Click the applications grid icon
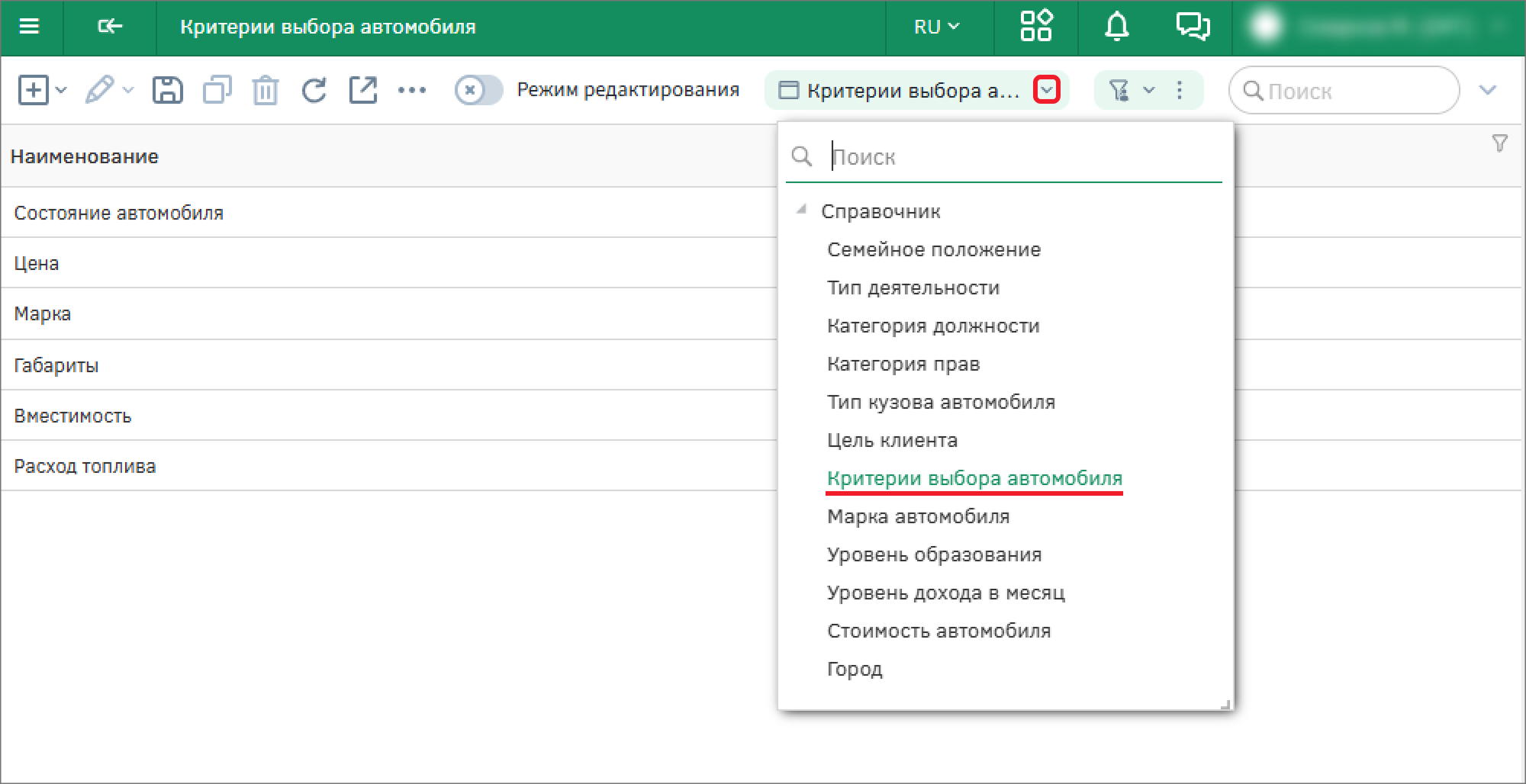The image size is (1526, 784). (x=1035, y=27)
